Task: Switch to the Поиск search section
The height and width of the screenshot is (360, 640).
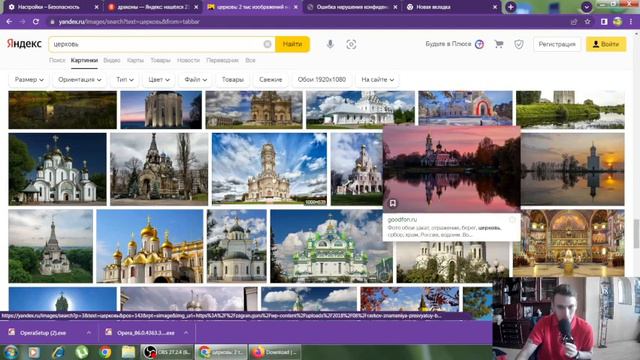Action: 57,60
